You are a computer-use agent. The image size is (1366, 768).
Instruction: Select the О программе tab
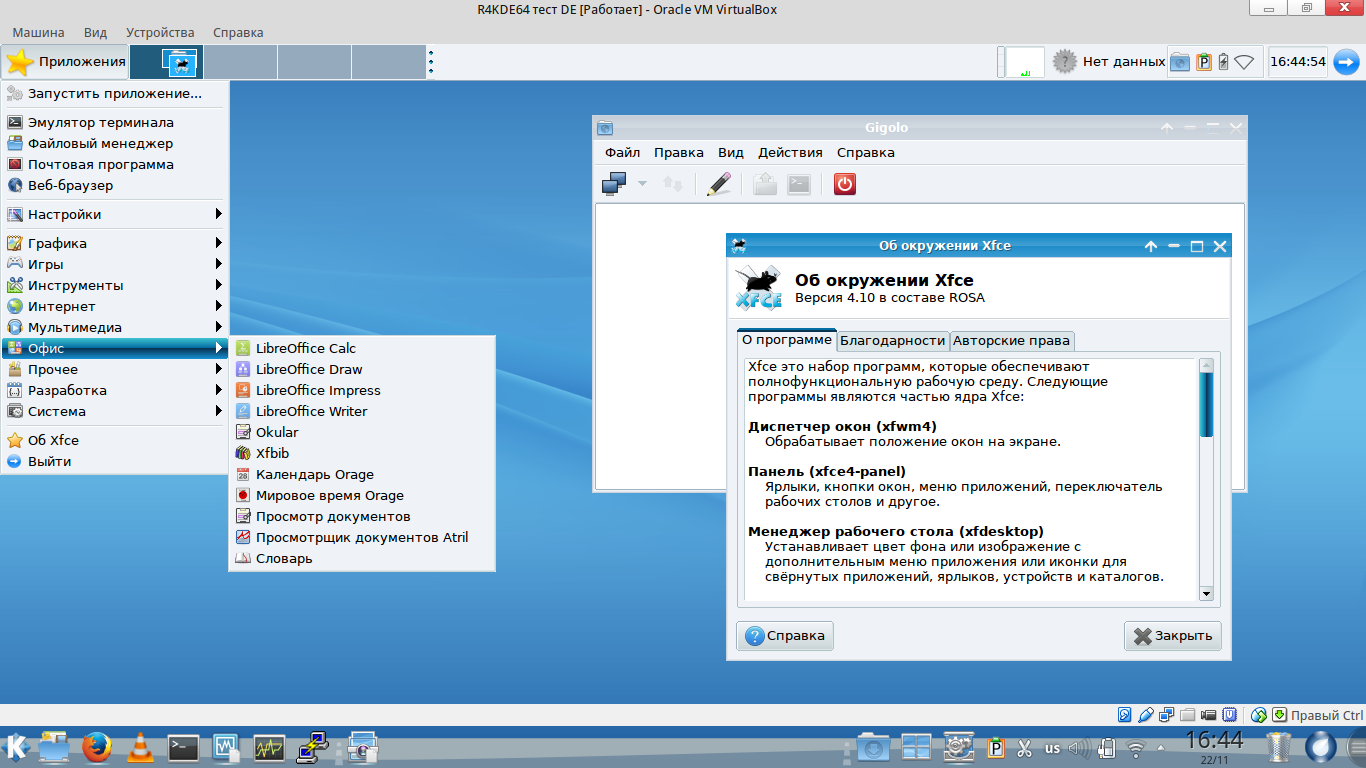pyautogui.click(x=787, y=340)
